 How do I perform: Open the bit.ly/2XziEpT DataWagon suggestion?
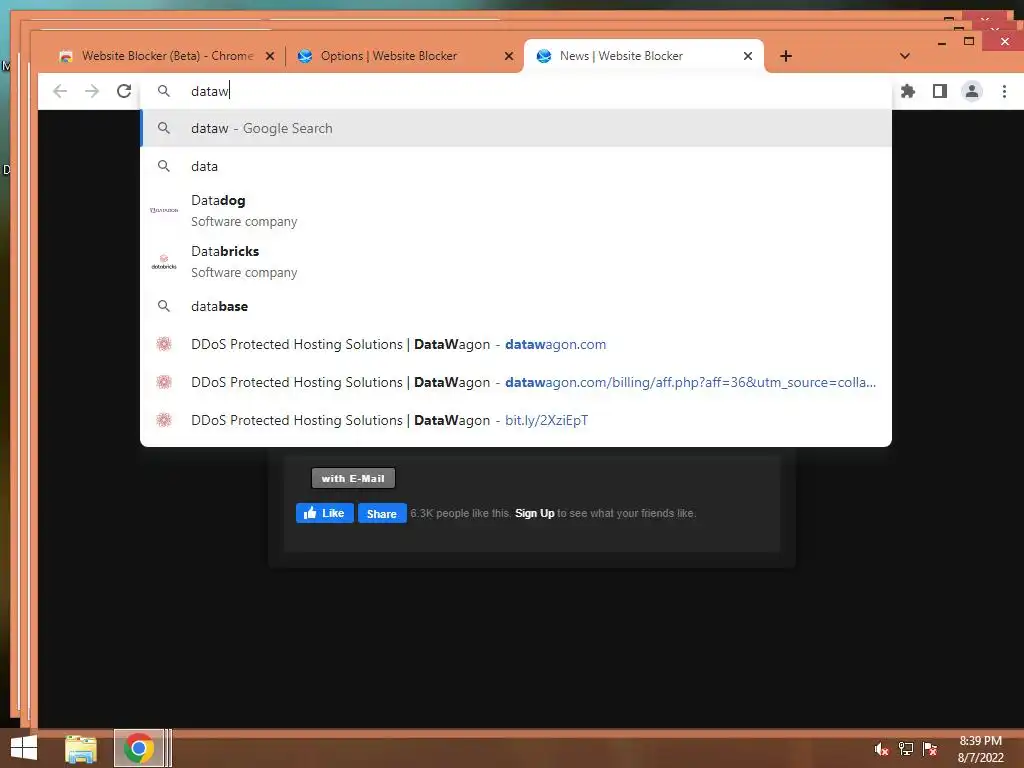(516, 420)
